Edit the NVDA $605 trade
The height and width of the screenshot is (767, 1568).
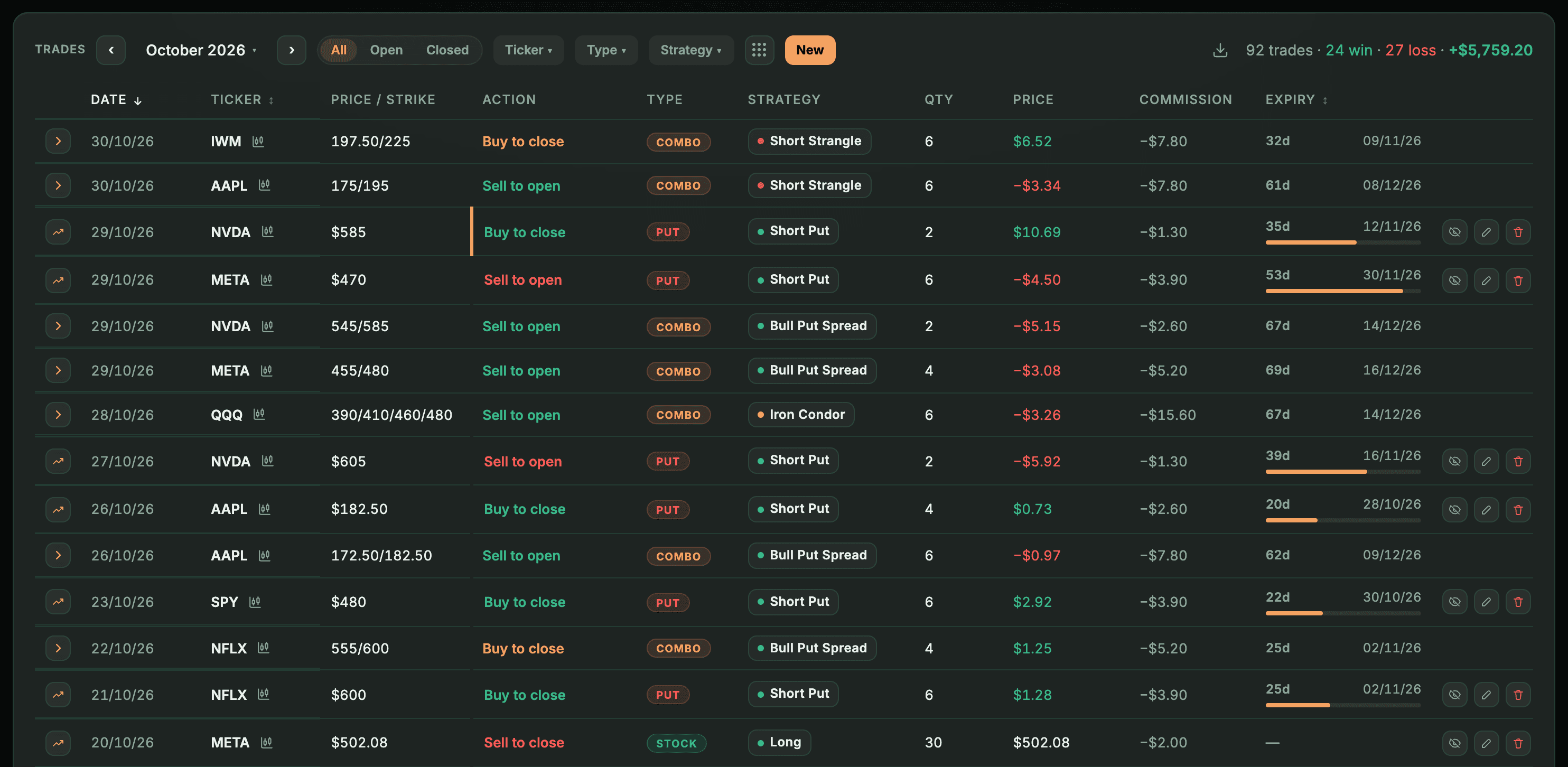click(1486, 461)
